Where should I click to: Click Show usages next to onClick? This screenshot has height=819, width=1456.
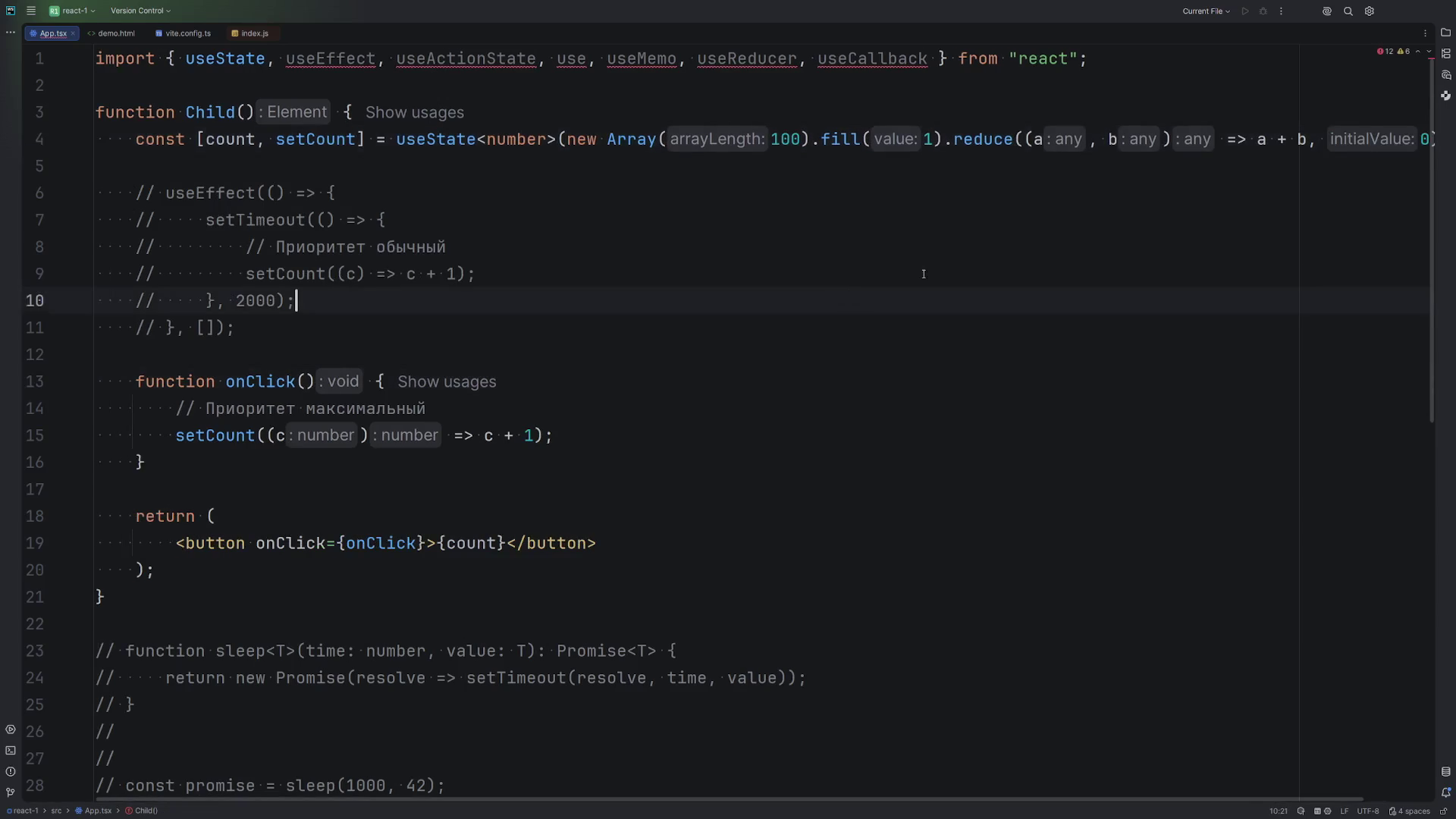coord(447,381)
